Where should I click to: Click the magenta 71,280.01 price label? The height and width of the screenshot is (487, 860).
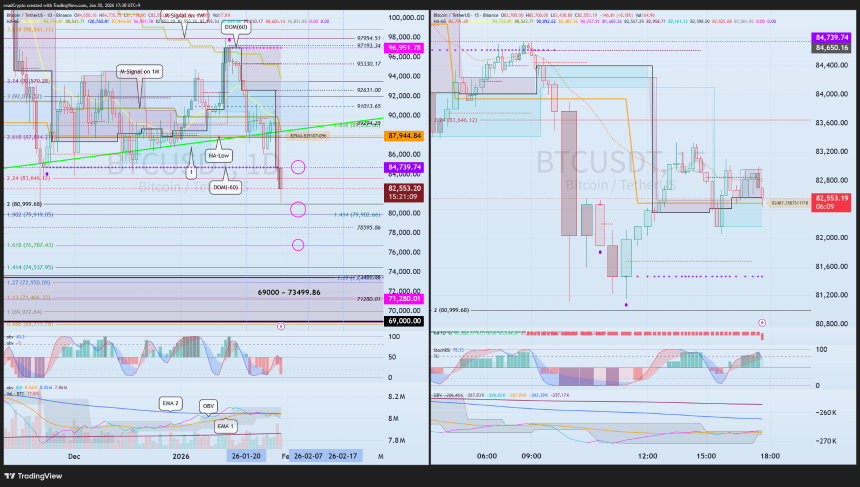pos(405,299)
